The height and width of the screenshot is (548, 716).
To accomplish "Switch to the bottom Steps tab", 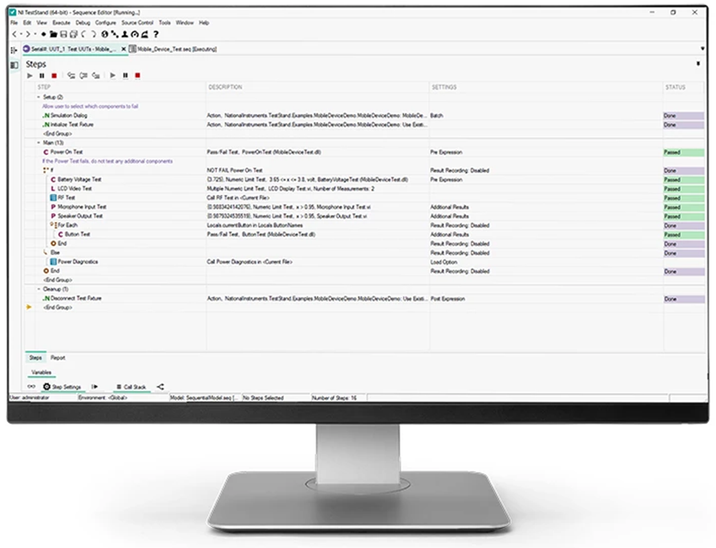I will pos(35,358).
